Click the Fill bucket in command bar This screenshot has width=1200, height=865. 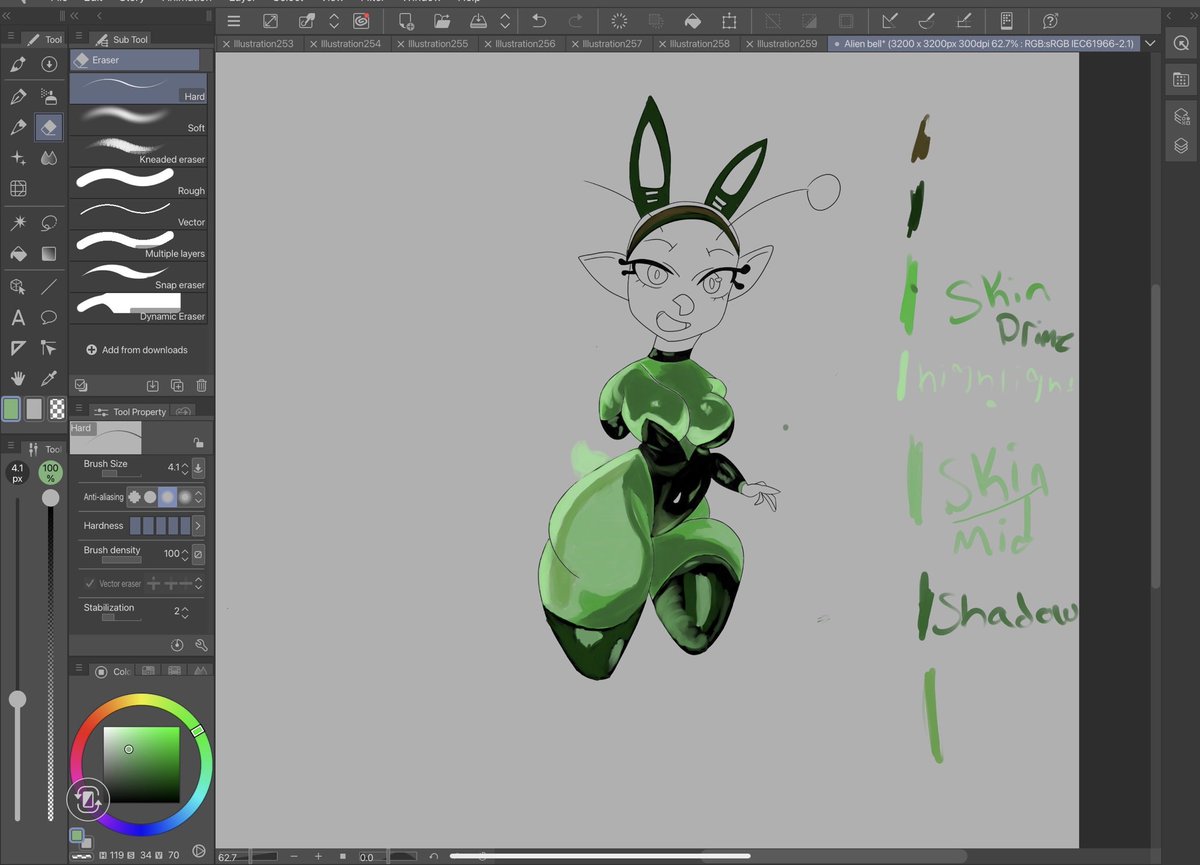tap(692, 21)
